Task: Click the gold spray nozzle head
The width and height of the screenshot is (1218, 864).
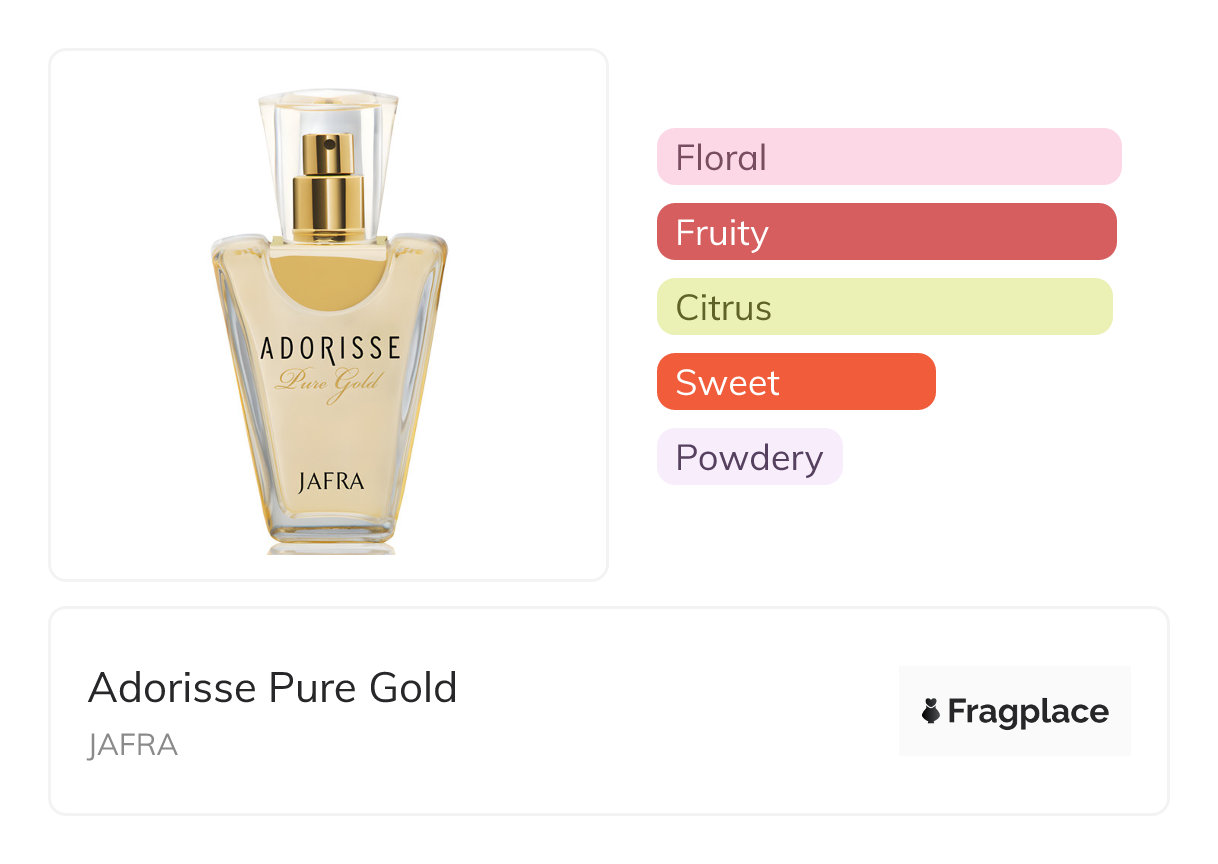Action: click(x=329, y=153)
